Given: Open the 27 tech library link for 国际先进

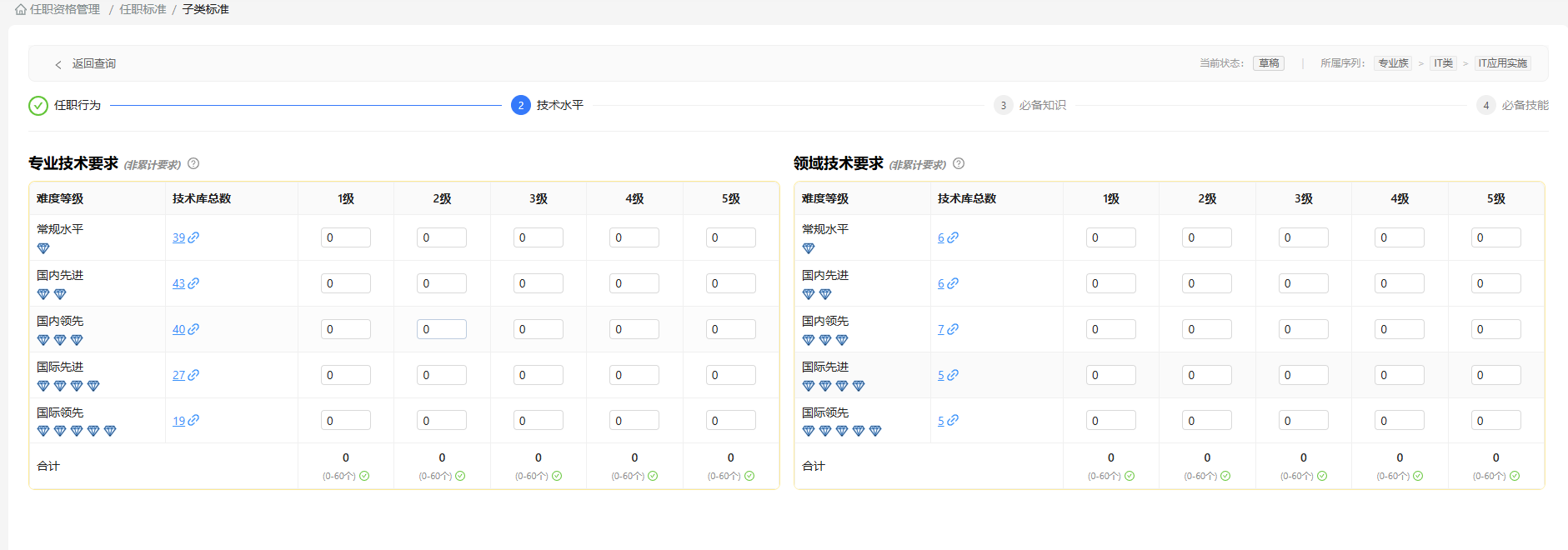Looking at the screenshot, I should tap(178, 375).
